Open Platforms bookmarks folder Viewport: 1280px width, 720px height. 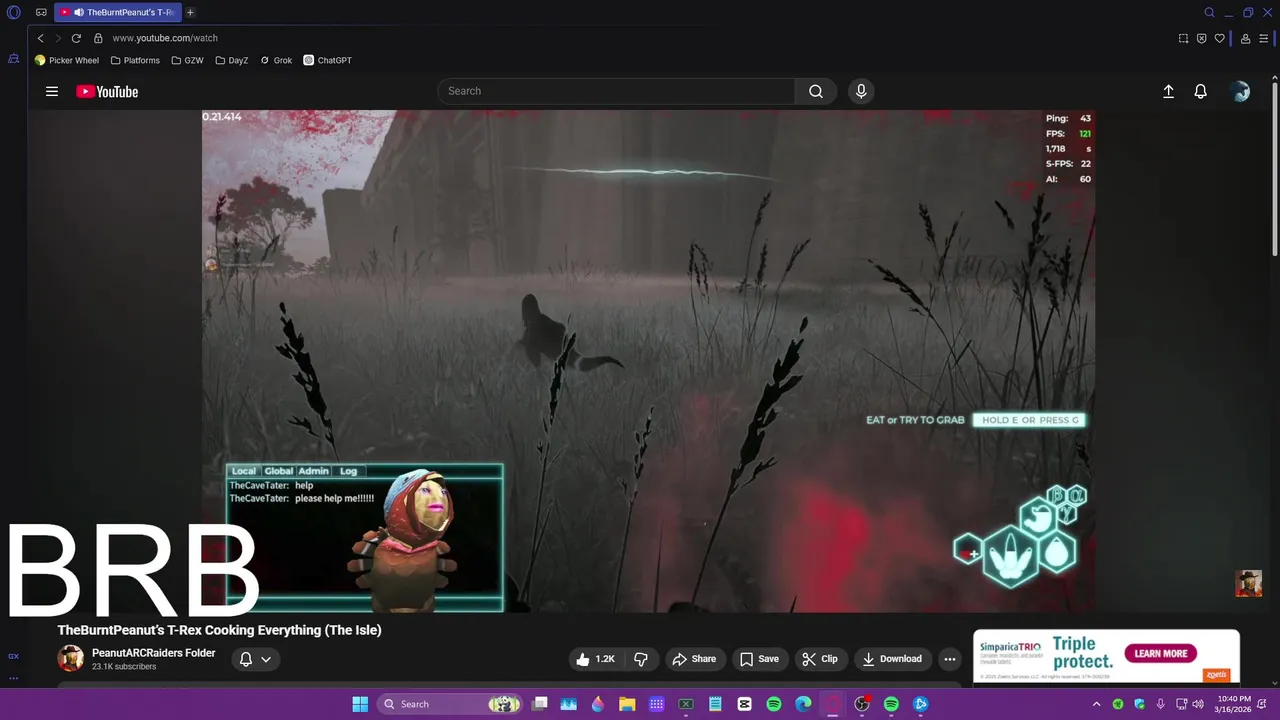(135, 60)
